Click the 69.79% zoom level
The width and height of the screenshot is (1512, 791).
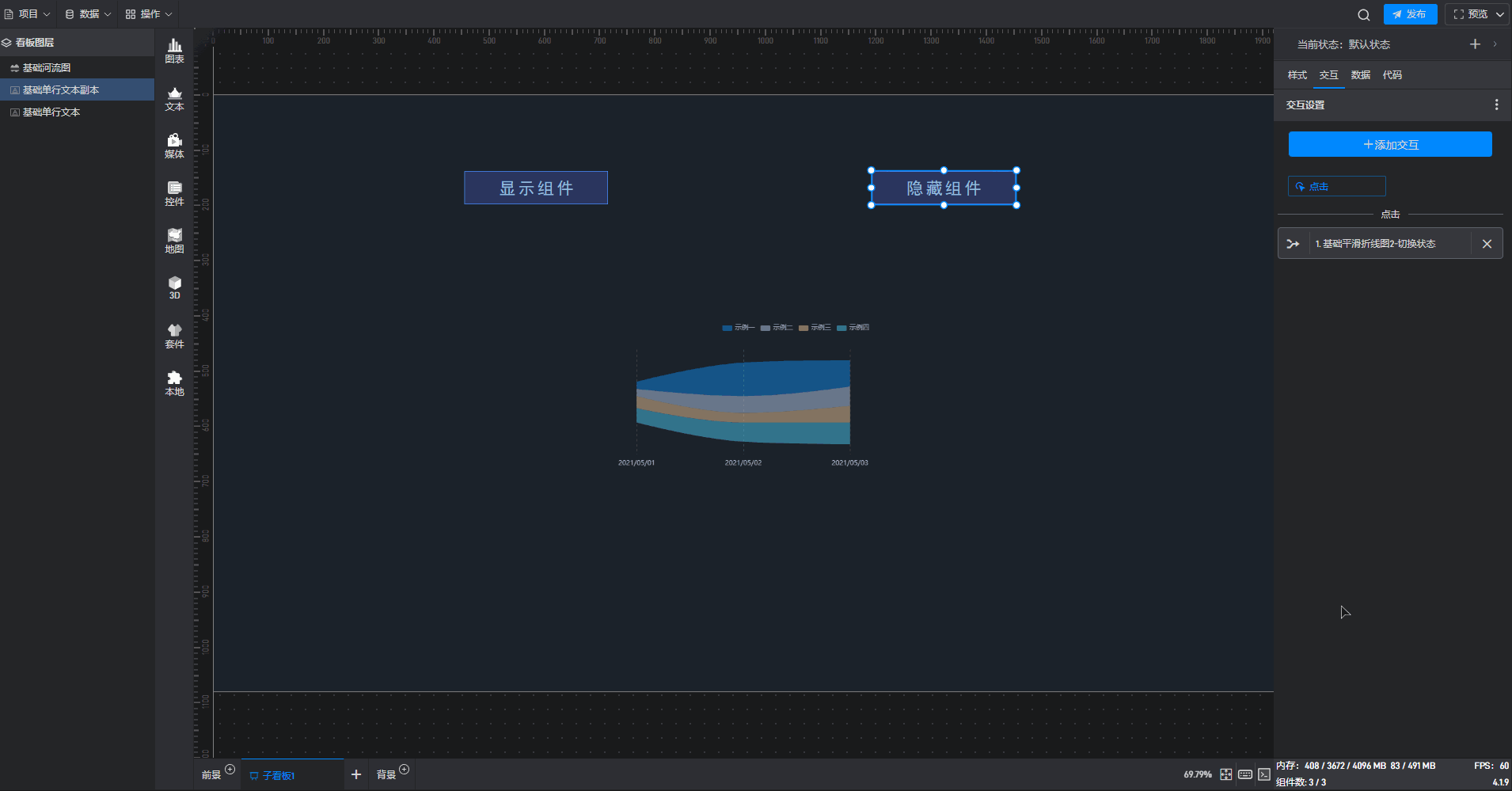tap(1198, 774)
